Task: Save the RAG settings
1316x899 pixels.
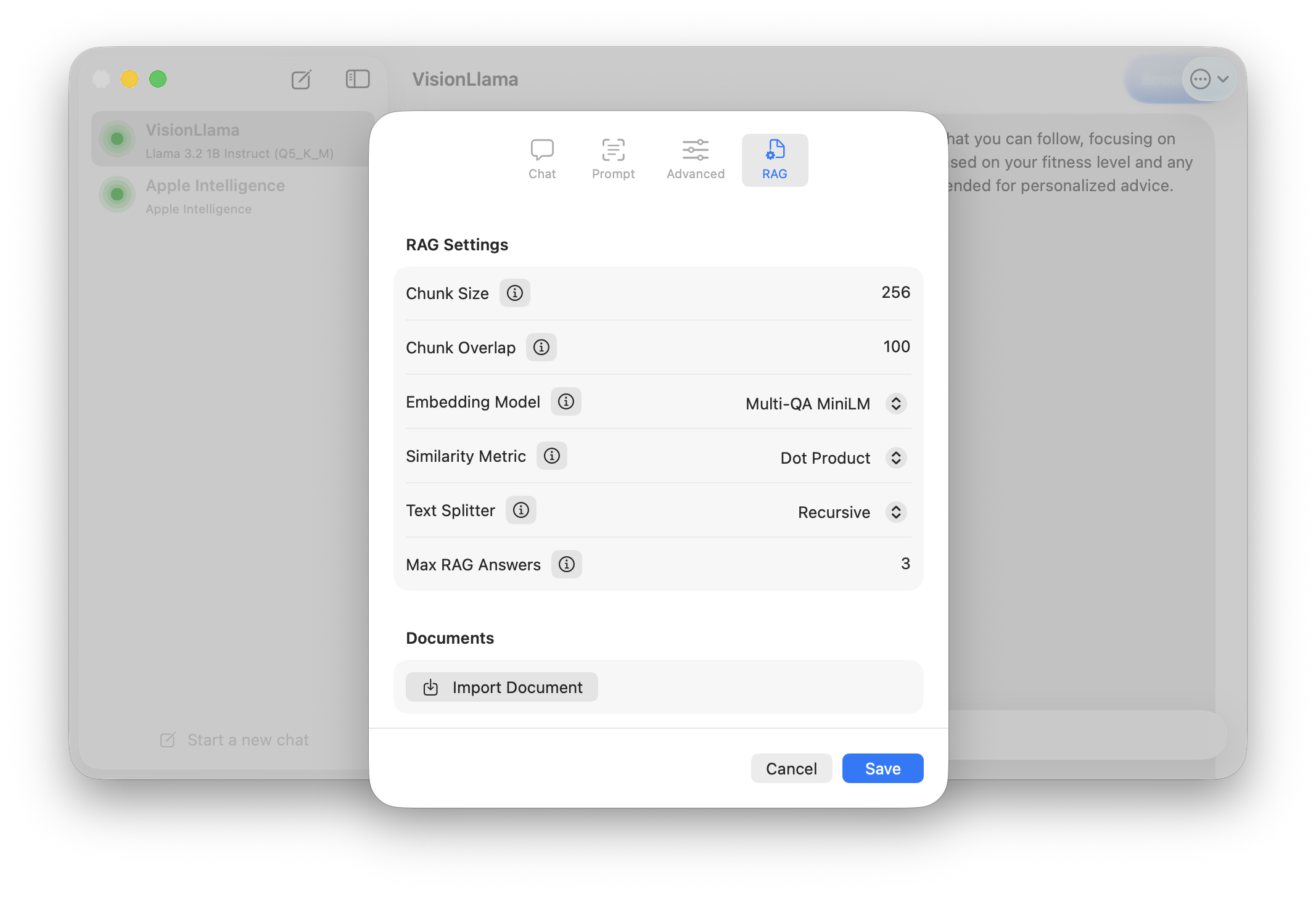Action: [882, 768]
